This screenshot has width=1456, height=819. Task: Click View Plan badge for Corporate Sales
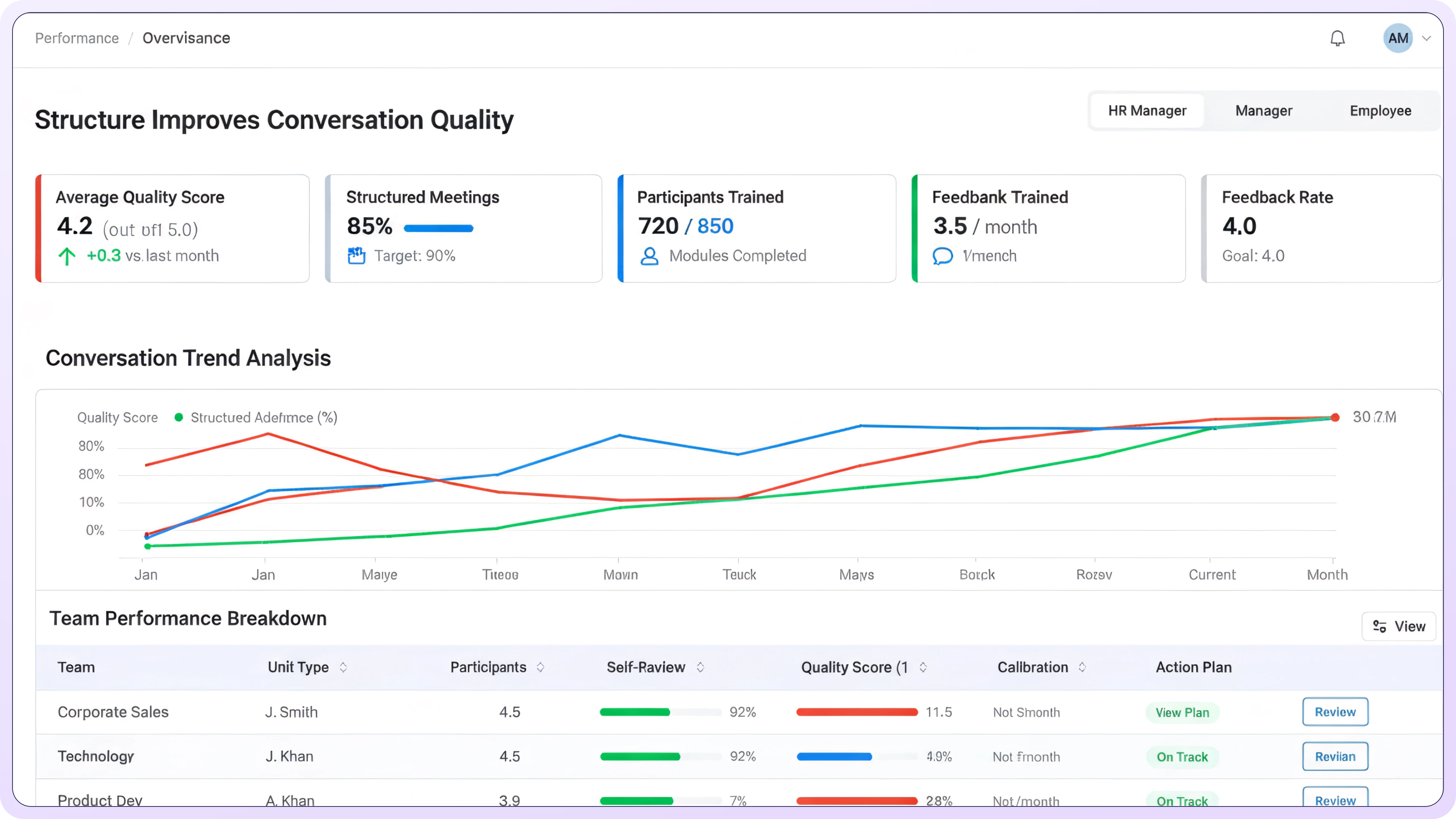click(x=1182, y=712)
